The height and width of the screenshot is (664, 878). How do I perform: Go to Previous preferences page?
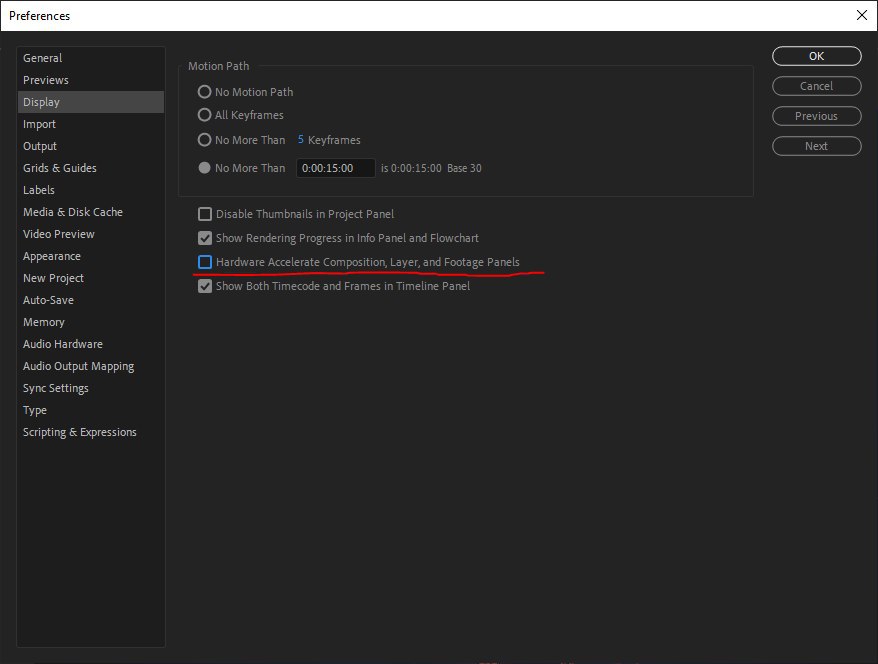tap(816, 116)
